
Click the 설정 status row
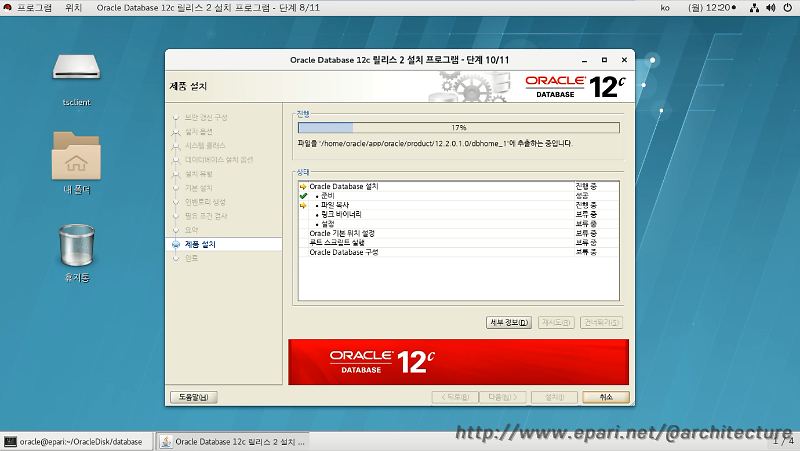pos(459,224)
